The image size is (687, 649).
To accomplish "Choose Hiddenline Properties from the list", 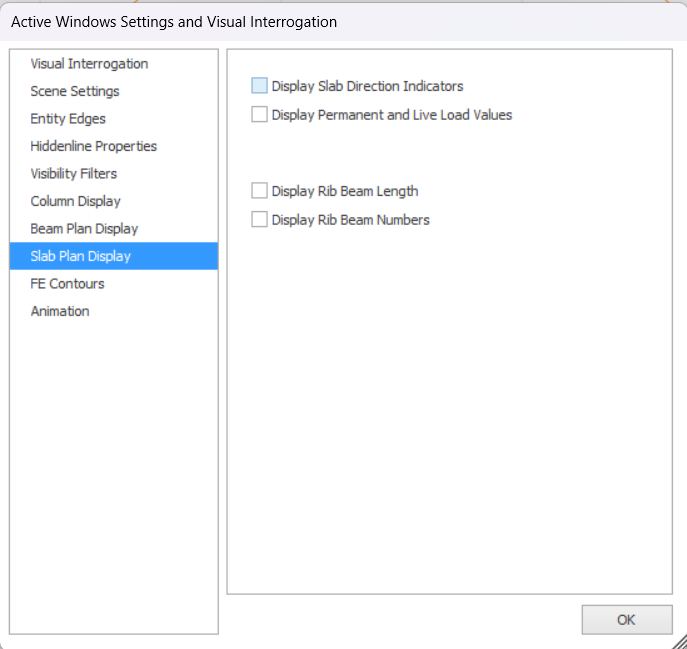I will coord(93,146).
